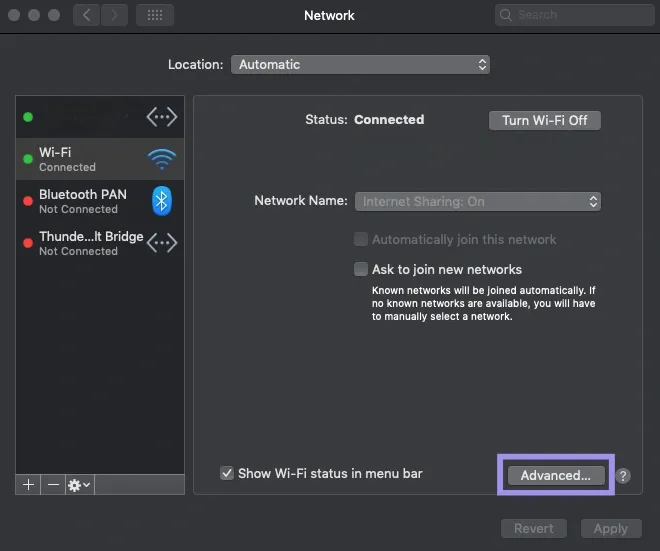Select Thunderbolt Bridge service
The height and width of the screenshot is (551, 660).
point(100,243)
